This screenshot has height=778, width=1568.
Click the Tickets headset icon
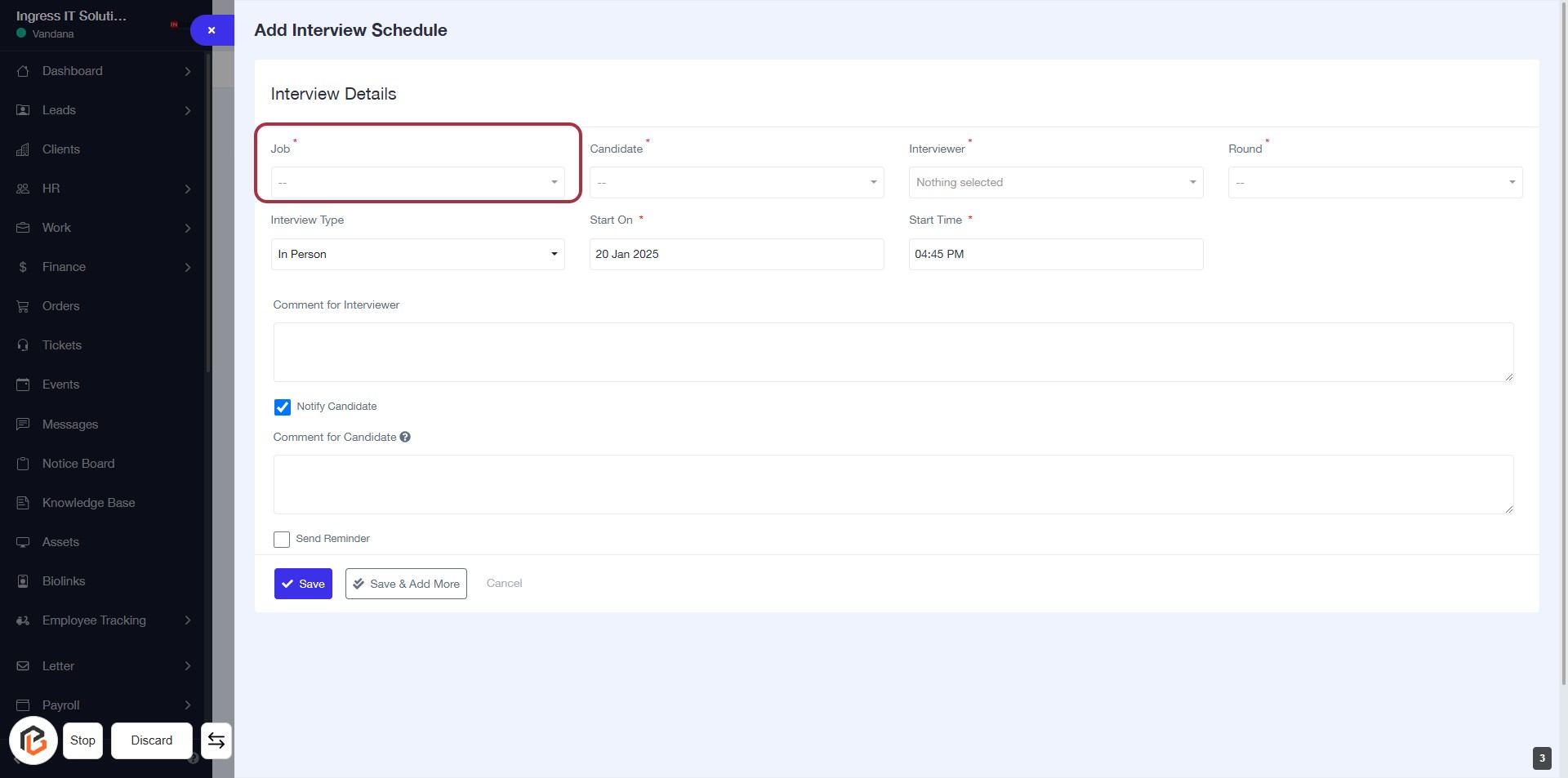coord(23,345)
